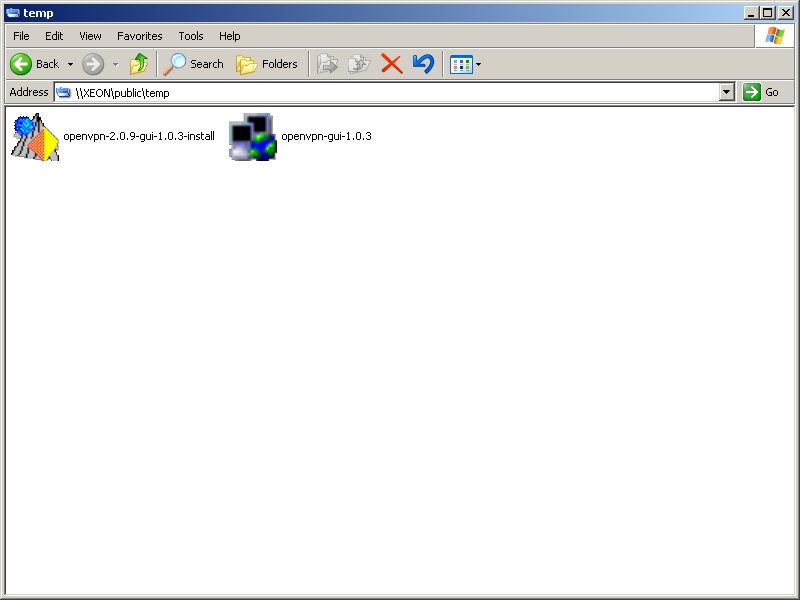Click the Move To toolbar icon
Image resolution: width=800 pixels, height=600 pixels.
click(x=327, y=64)
